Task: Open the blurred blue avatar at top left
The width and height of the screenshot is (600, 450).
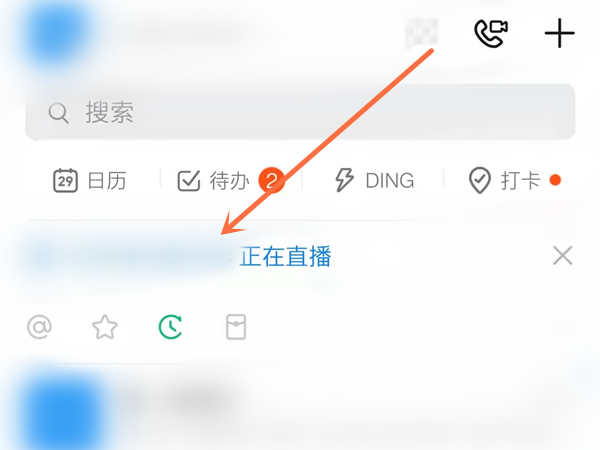Action: tap(57, 33)
